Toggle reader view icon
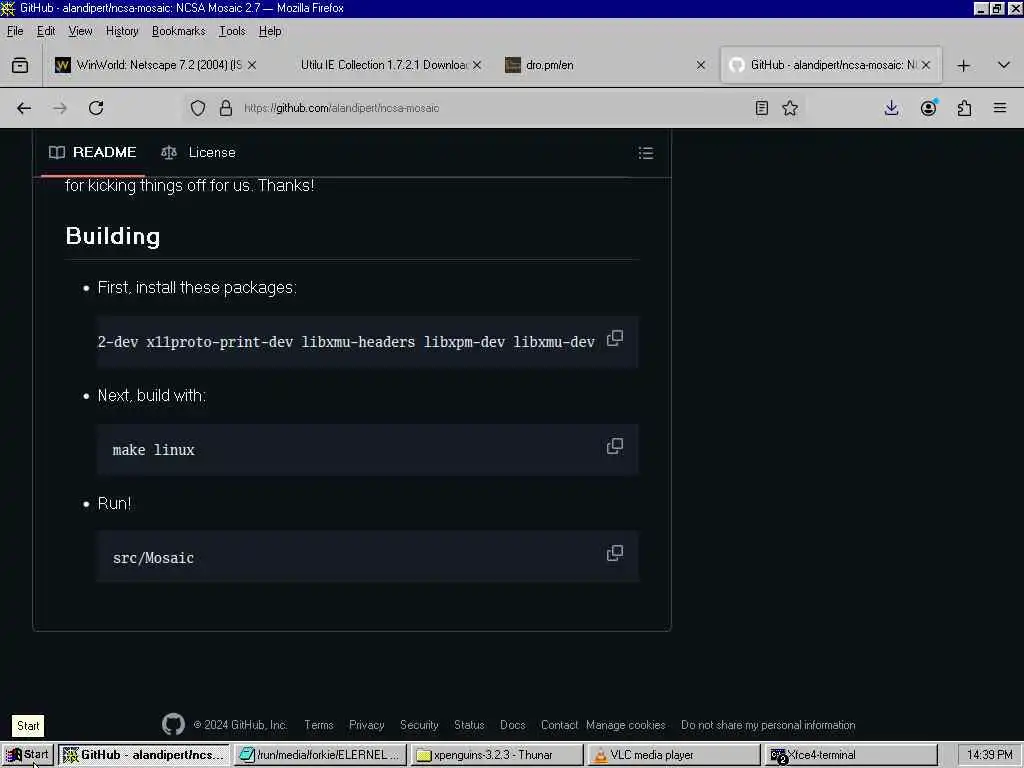This screenshot has width=1024, height=768. click(761, 108)
